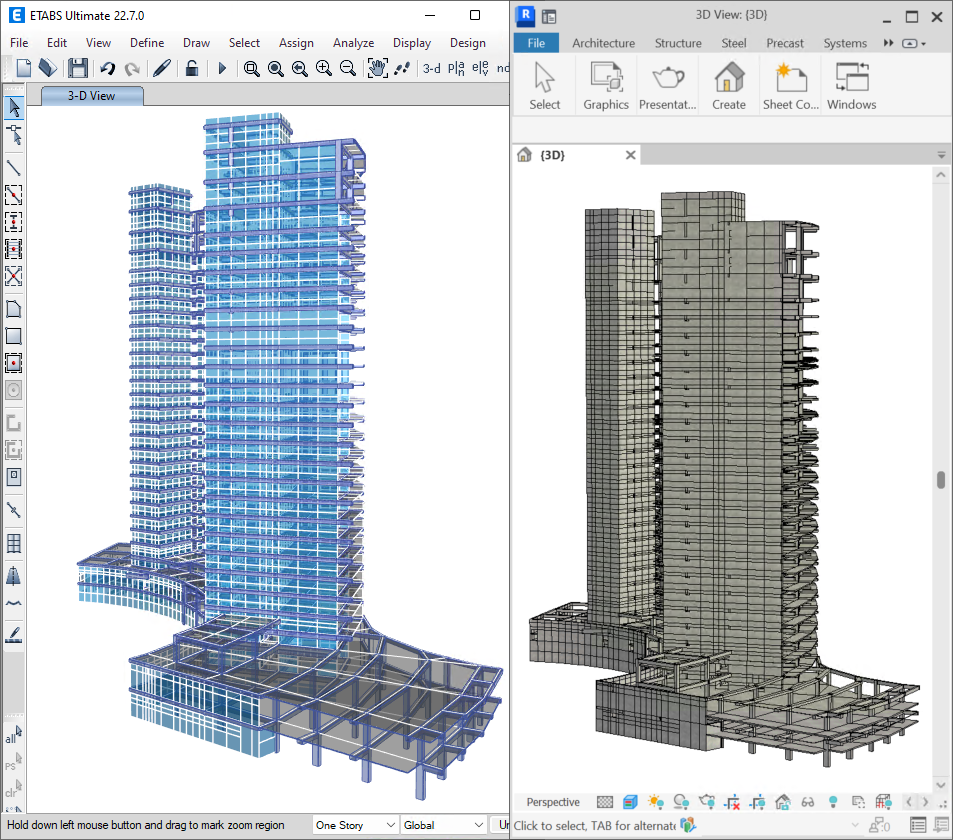The height and width of the screenshot is (840, 953).
Task: Click the Run Analysis arrow in ETABS
Action: (x=221, y=68)
